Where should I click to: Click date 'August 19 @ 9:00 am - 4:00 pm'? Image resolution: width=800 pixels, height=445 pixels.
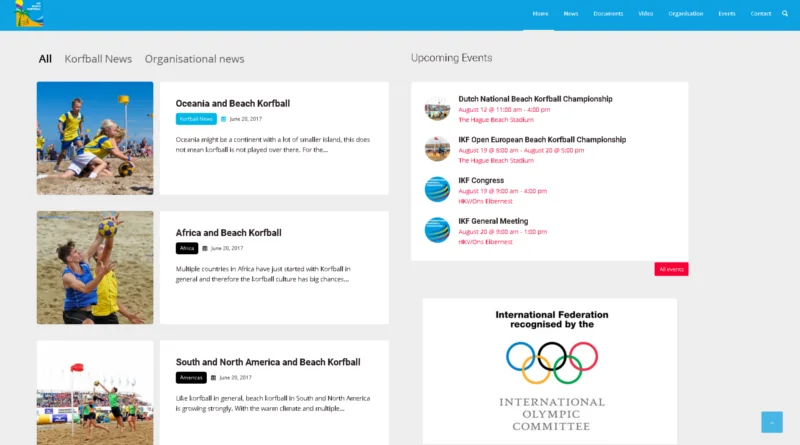[503, 191]
